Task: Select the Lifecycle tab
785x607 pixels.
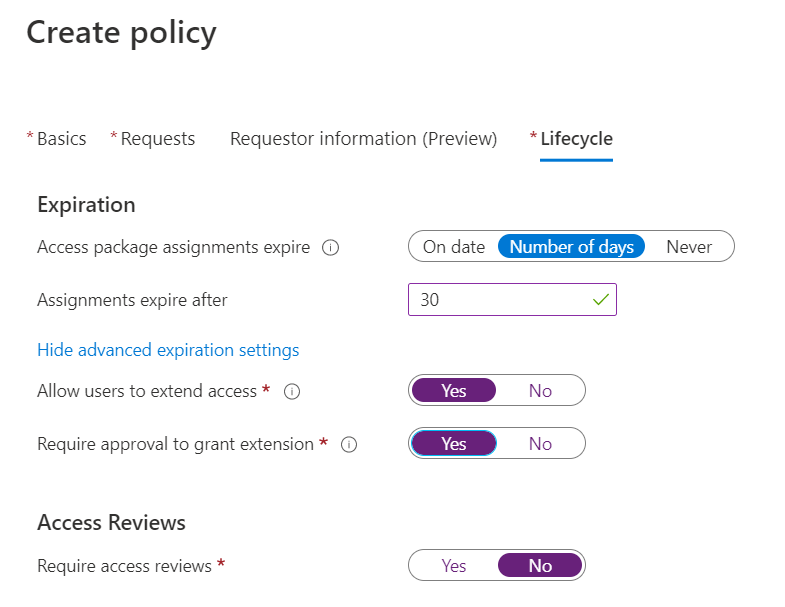Action: tap(576, 139)
